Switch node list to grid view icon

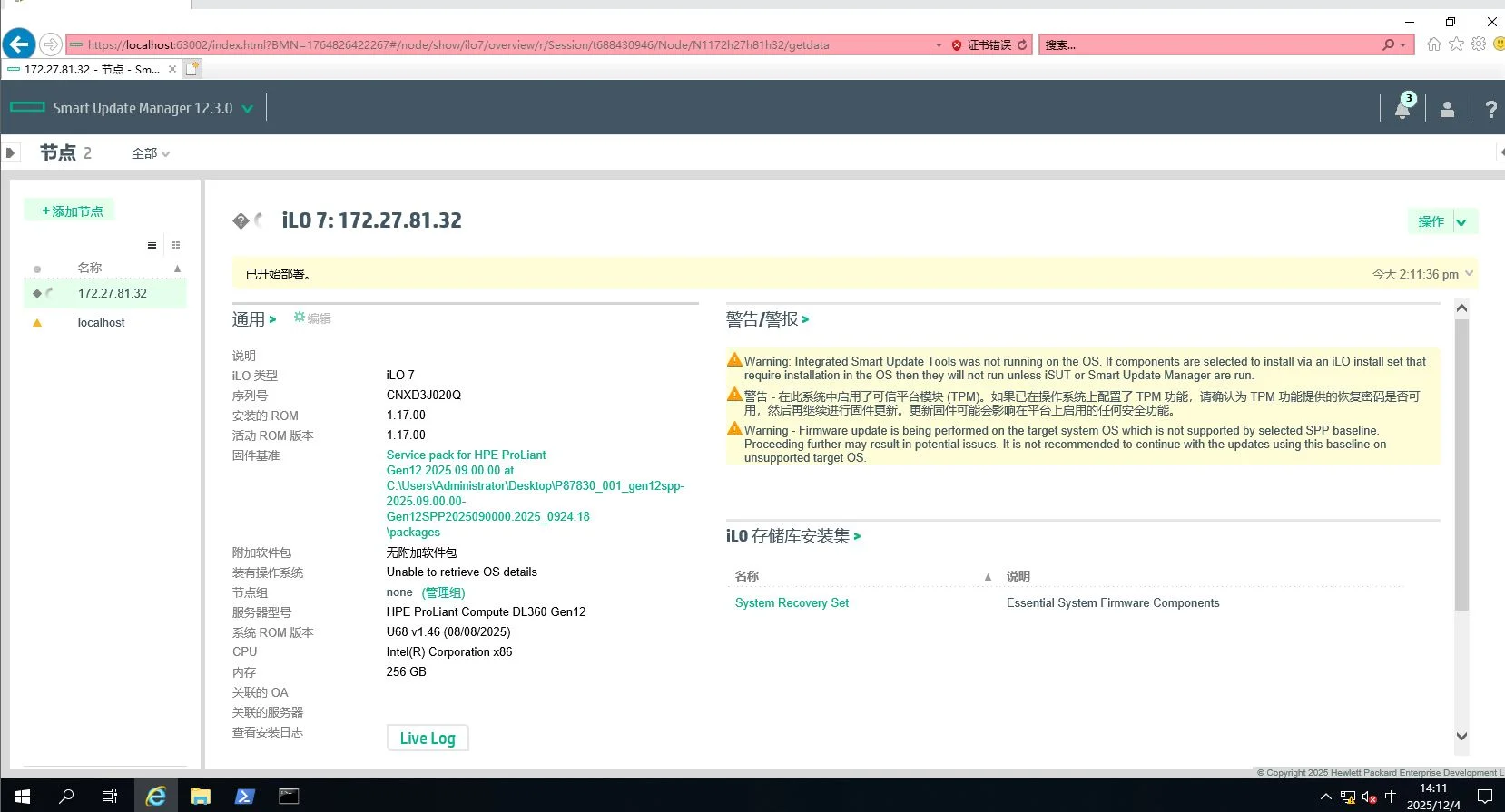(x=175, y=245)
